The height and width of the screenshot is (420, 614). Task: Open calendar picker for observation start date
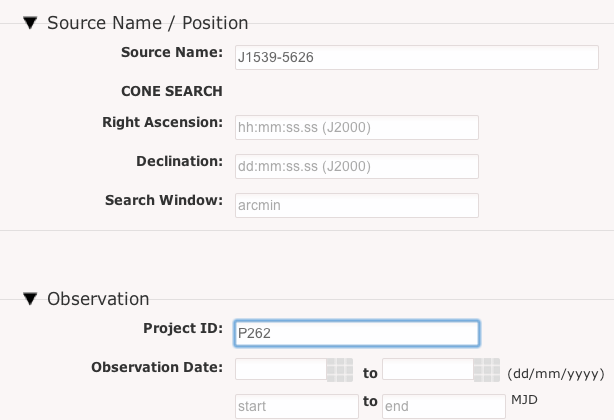(x=341, y=369)
